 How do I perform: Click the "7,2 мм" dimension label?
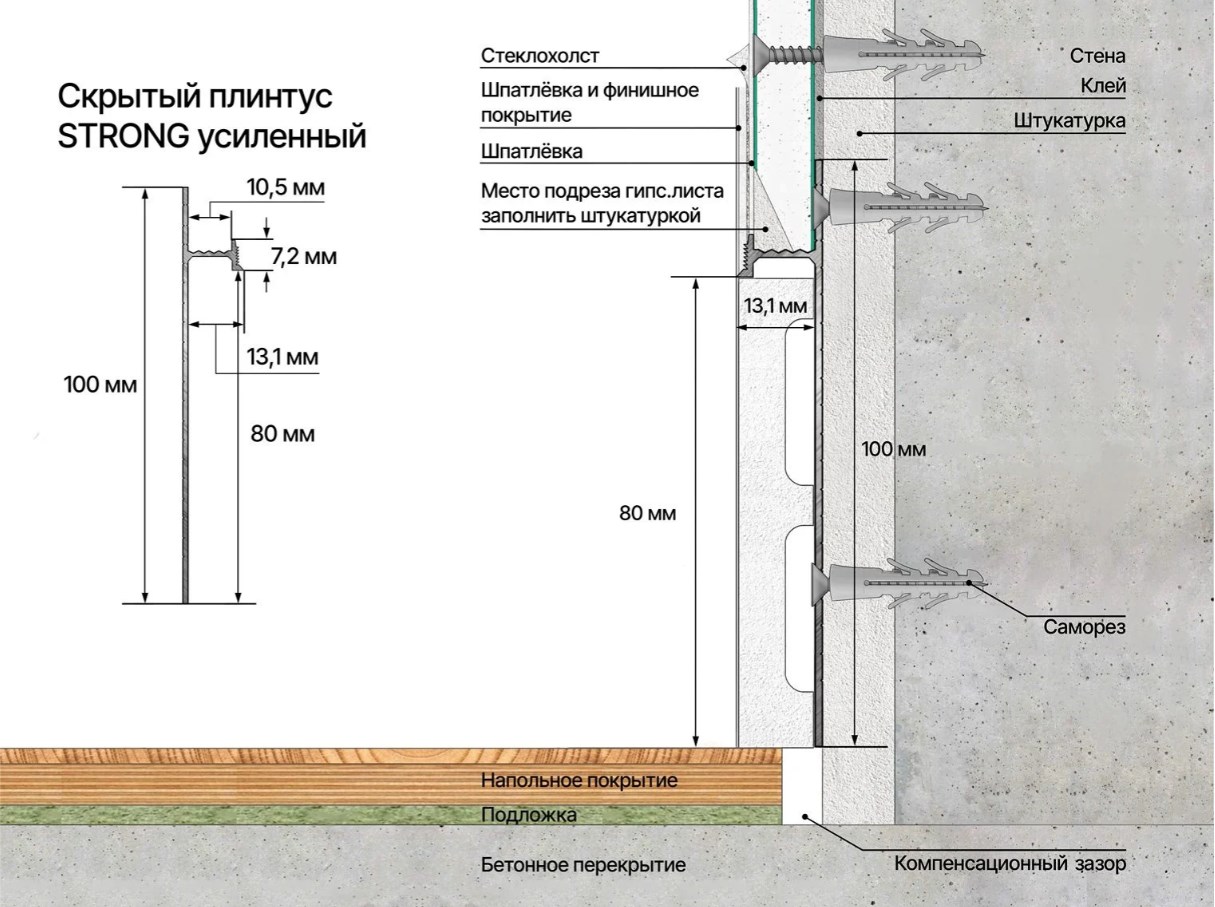point(304,257)
